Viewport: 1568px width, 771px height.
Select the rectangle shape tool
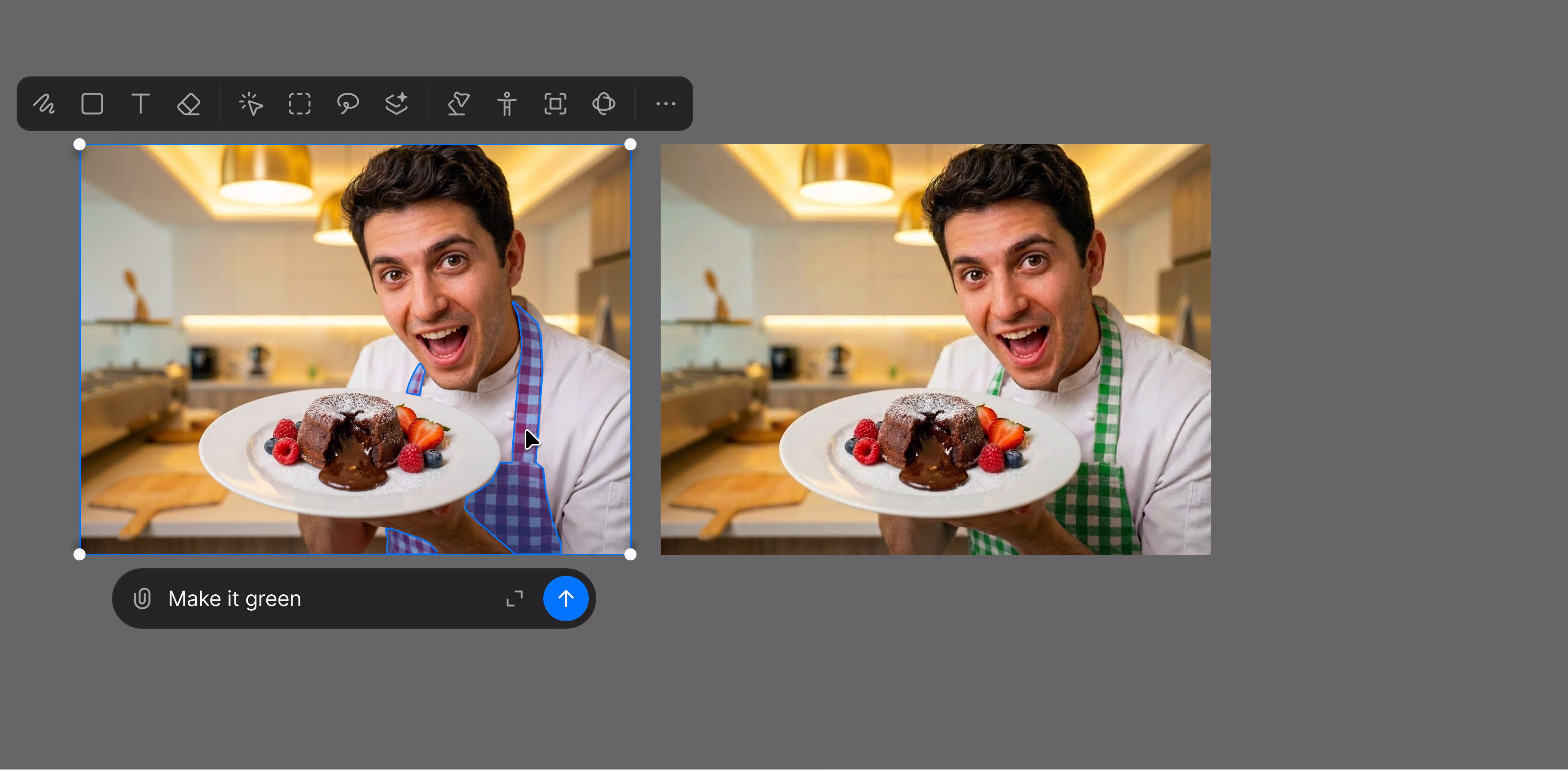pyautogui.click(x=92, y=104)
